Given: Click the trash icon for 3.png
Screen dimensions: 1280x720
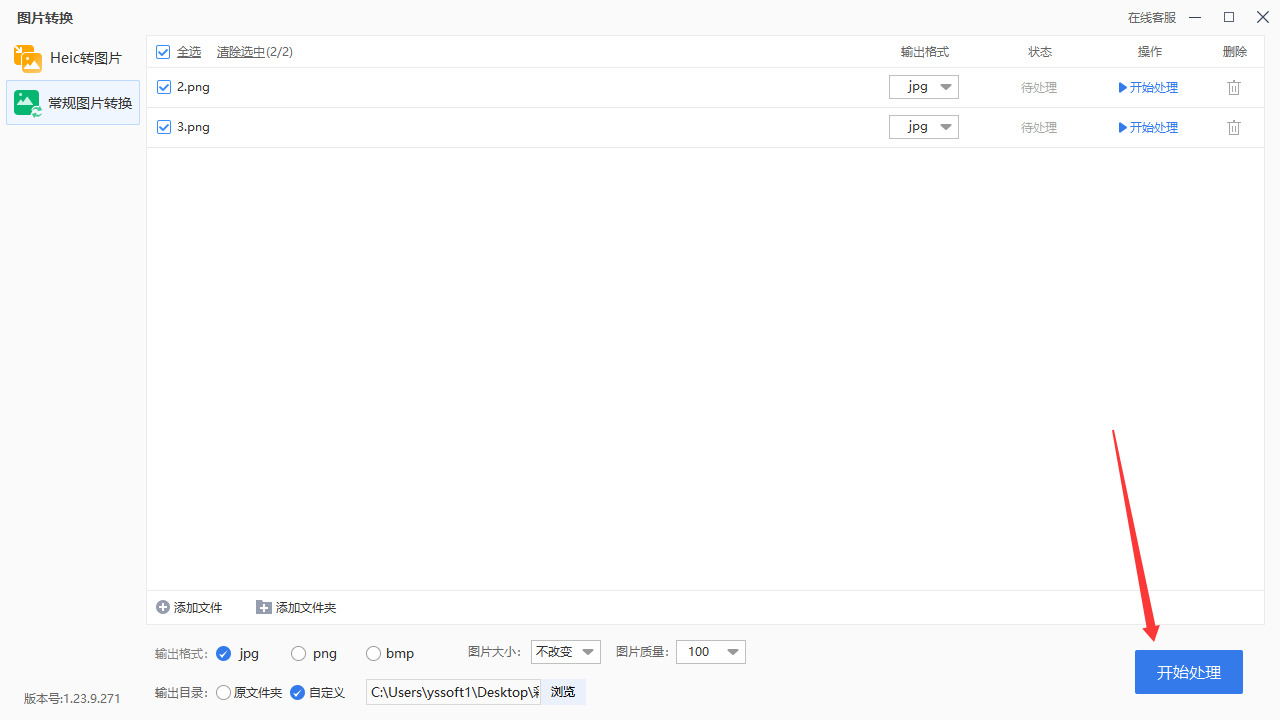Looking at the screenshot, I should point(1234,128).
